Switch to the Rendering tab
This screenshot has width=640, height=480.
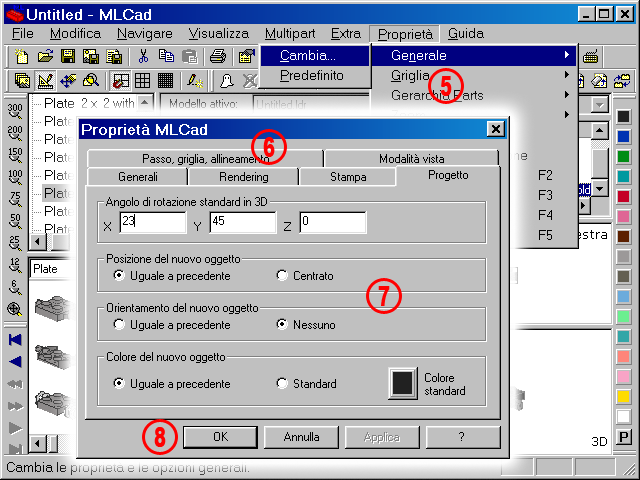click(244, 177)
